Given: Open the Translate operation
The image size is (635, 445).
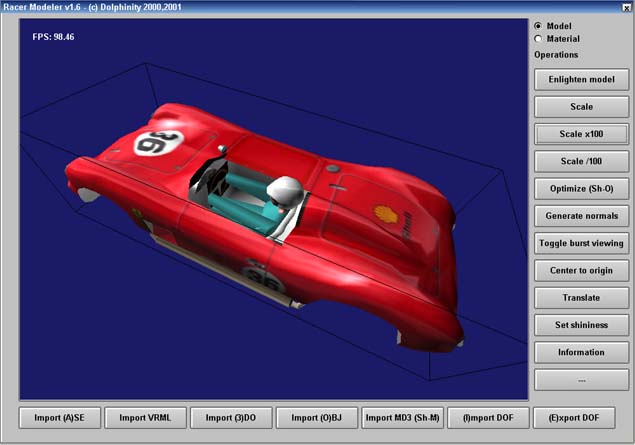Looking at the screenshot, I should [581, 298].
